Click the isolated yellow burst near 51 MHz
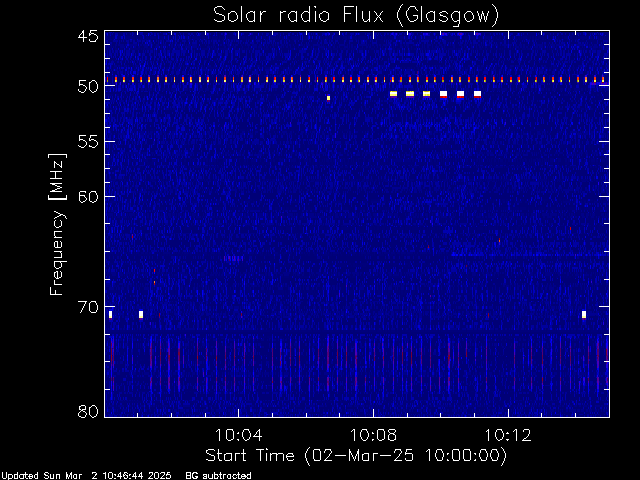640x480 pixels. click(x=328, y=98)
